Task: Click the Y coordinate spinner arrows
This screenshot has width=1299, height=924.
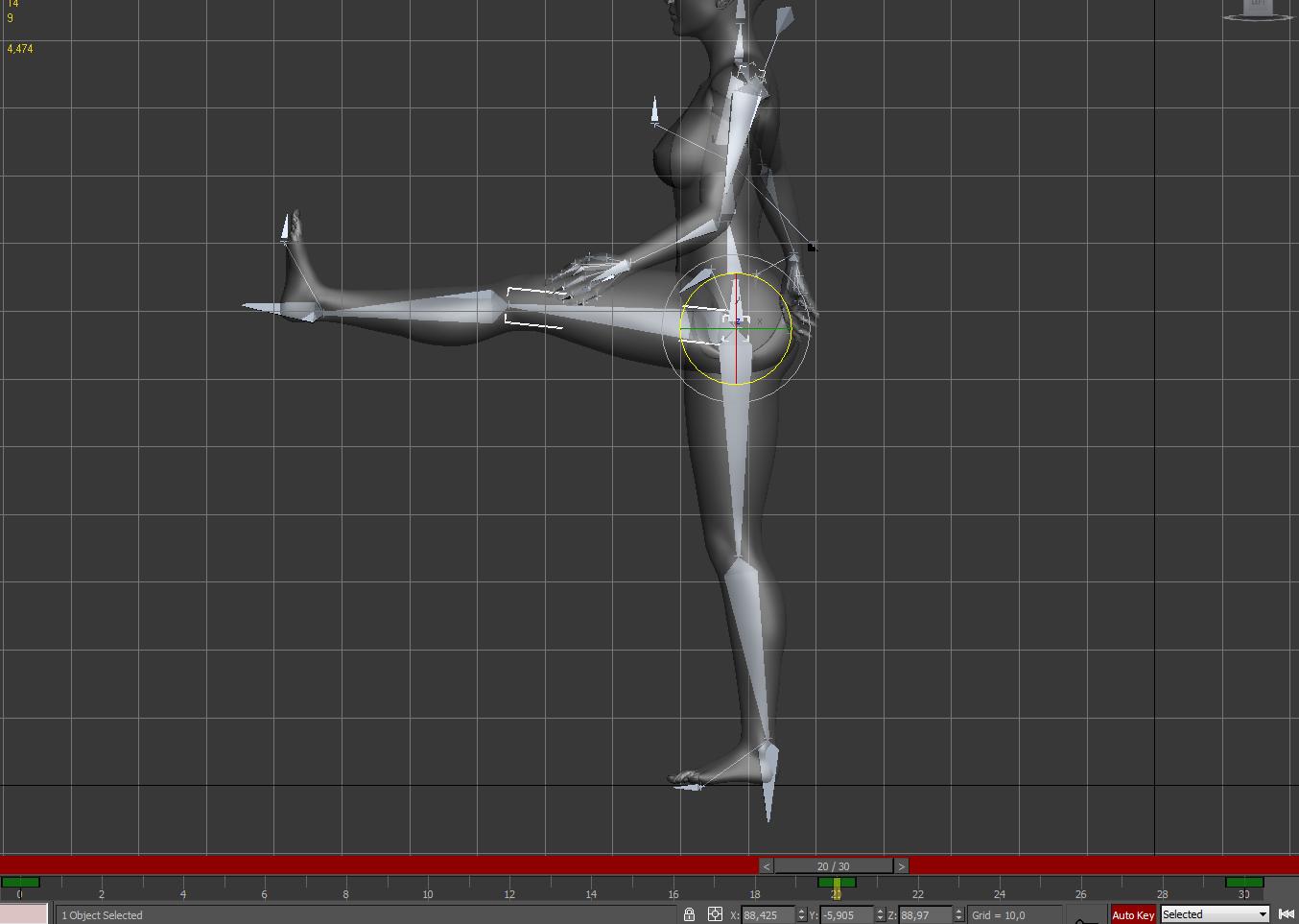Action: click(880, 914)
